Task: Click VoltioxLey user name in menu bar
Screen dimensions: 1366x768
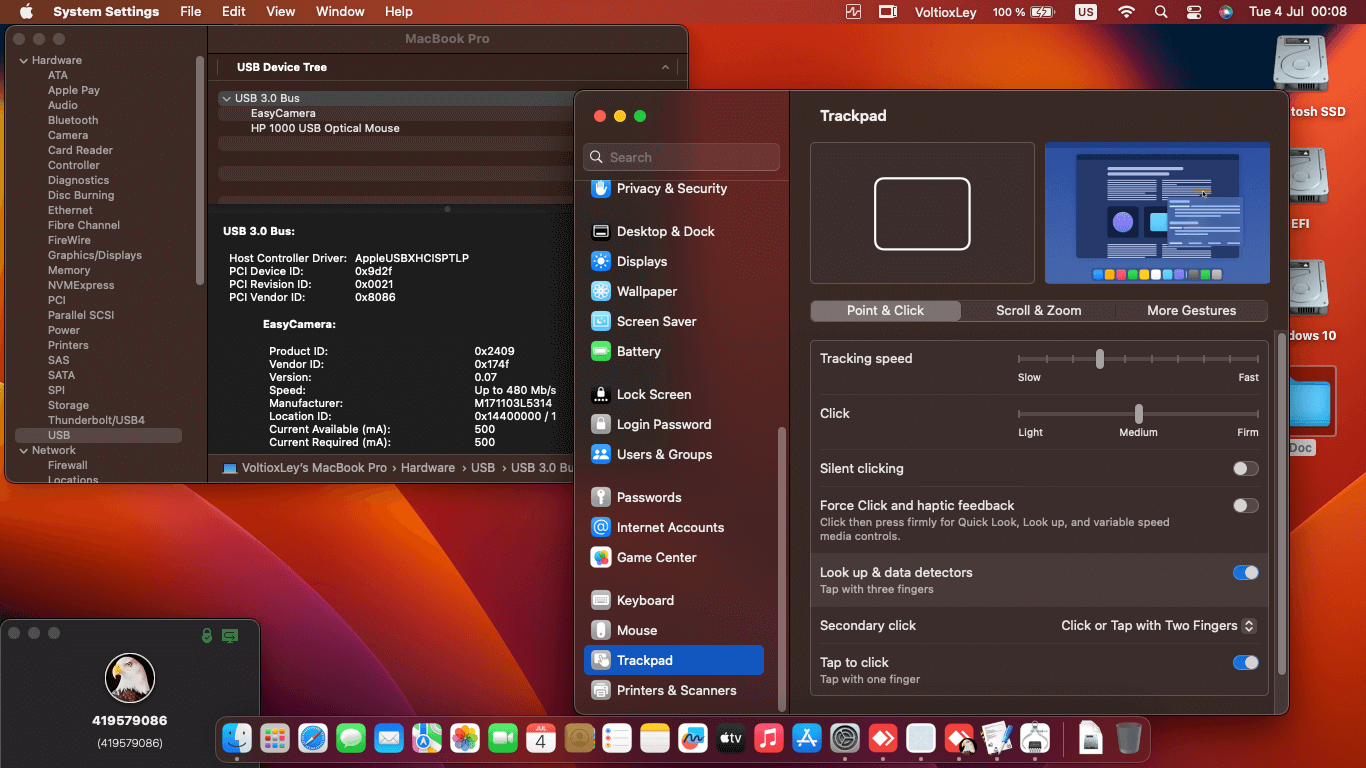Action: 945,12
